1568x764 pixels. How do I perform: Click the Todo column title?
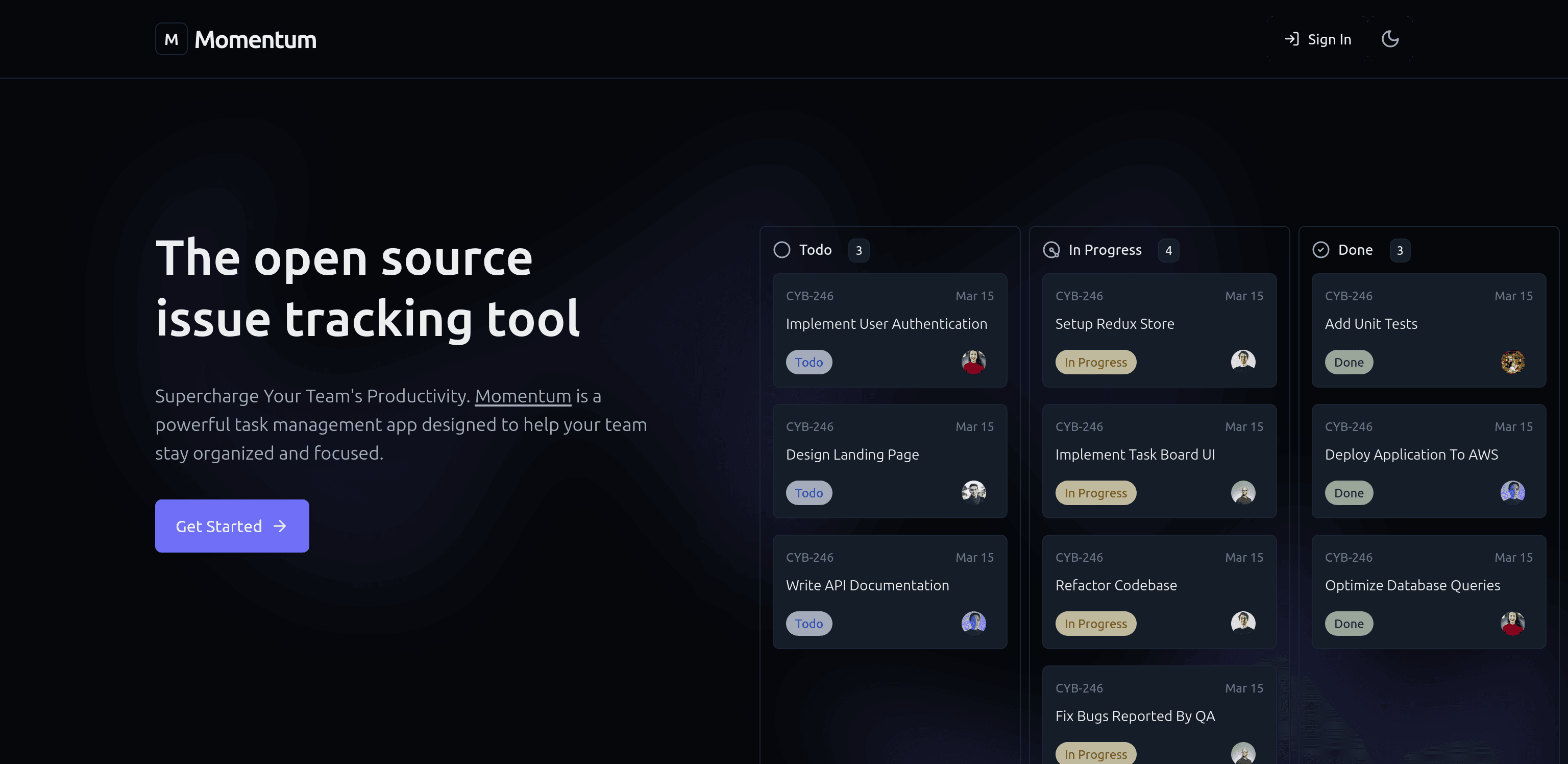[x=815, y=250]
